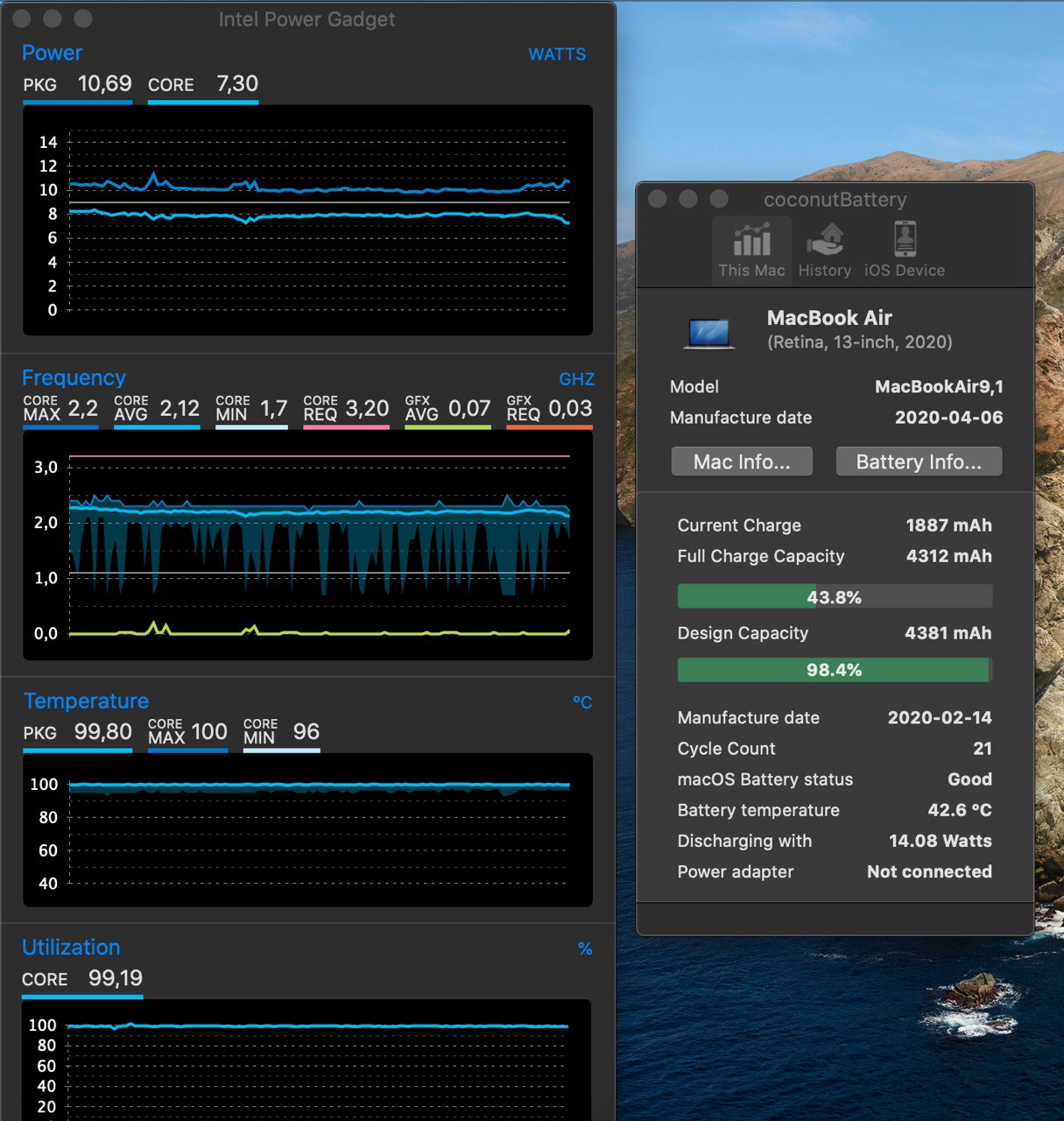Viewport: 1064px width, 1121px height.
Task: Switch to the iOS Device tab
Action: click(905, 250)
